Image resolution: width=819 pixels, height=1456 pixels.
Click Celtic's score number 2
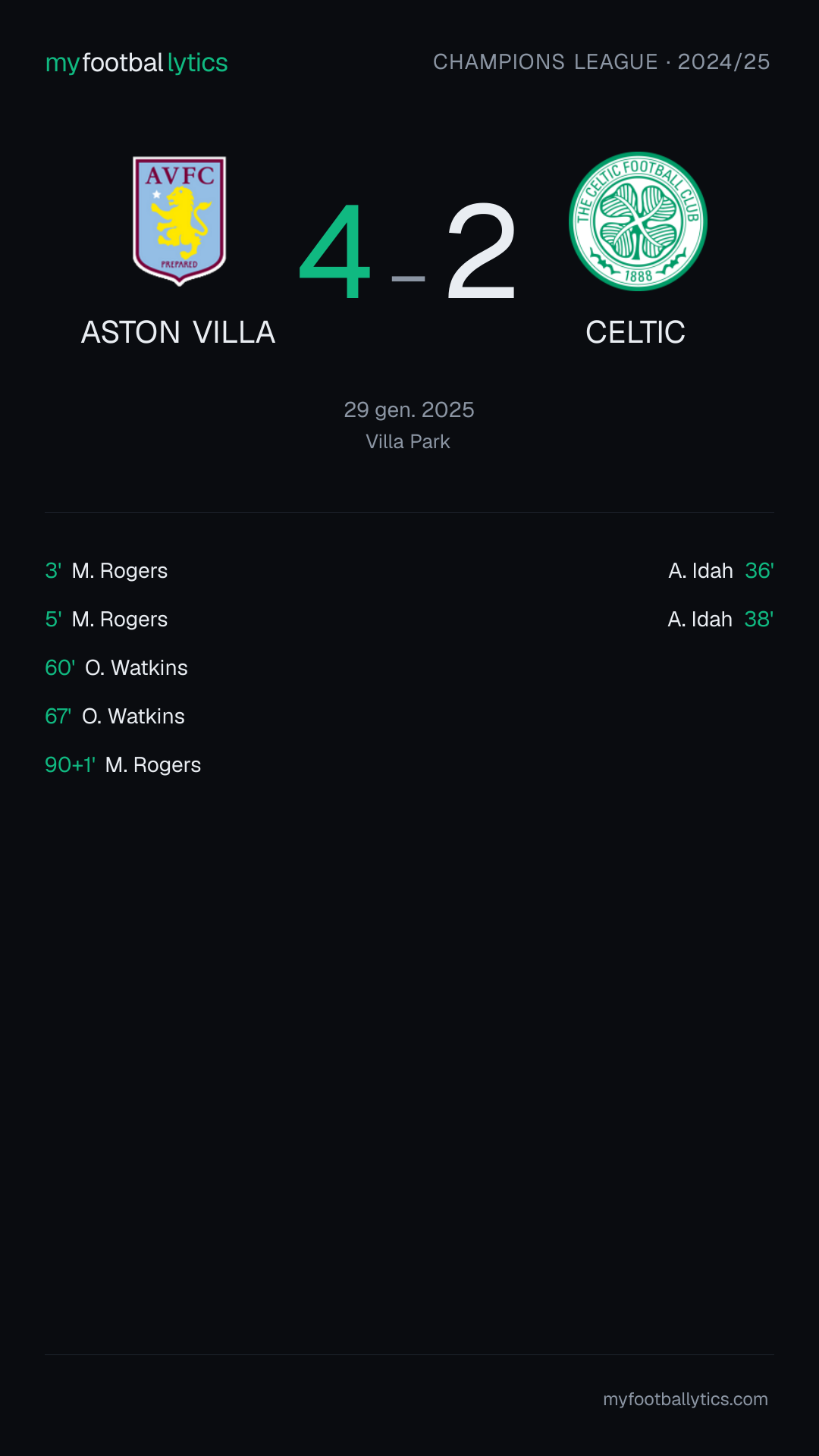pyautogui.click(x=482, y=252)
